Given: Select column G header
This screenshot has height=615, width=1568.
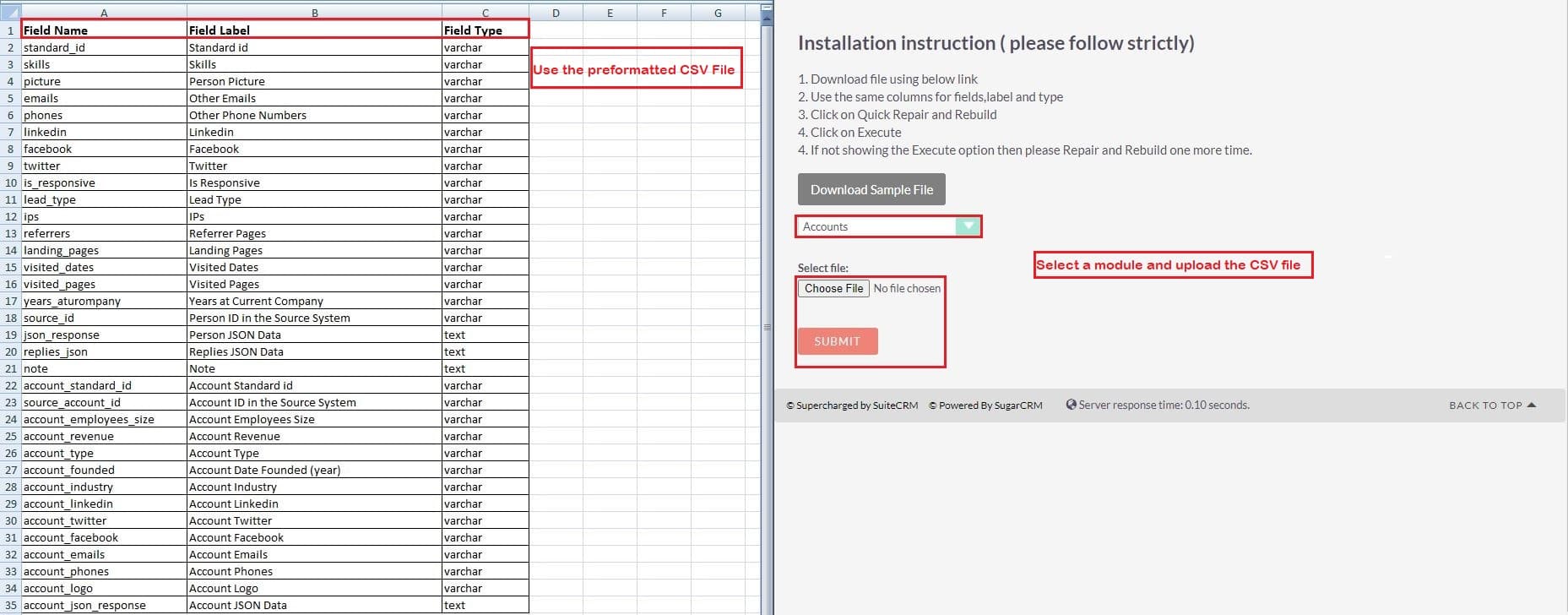Looking at the screenshot, I should click(718, 13).
